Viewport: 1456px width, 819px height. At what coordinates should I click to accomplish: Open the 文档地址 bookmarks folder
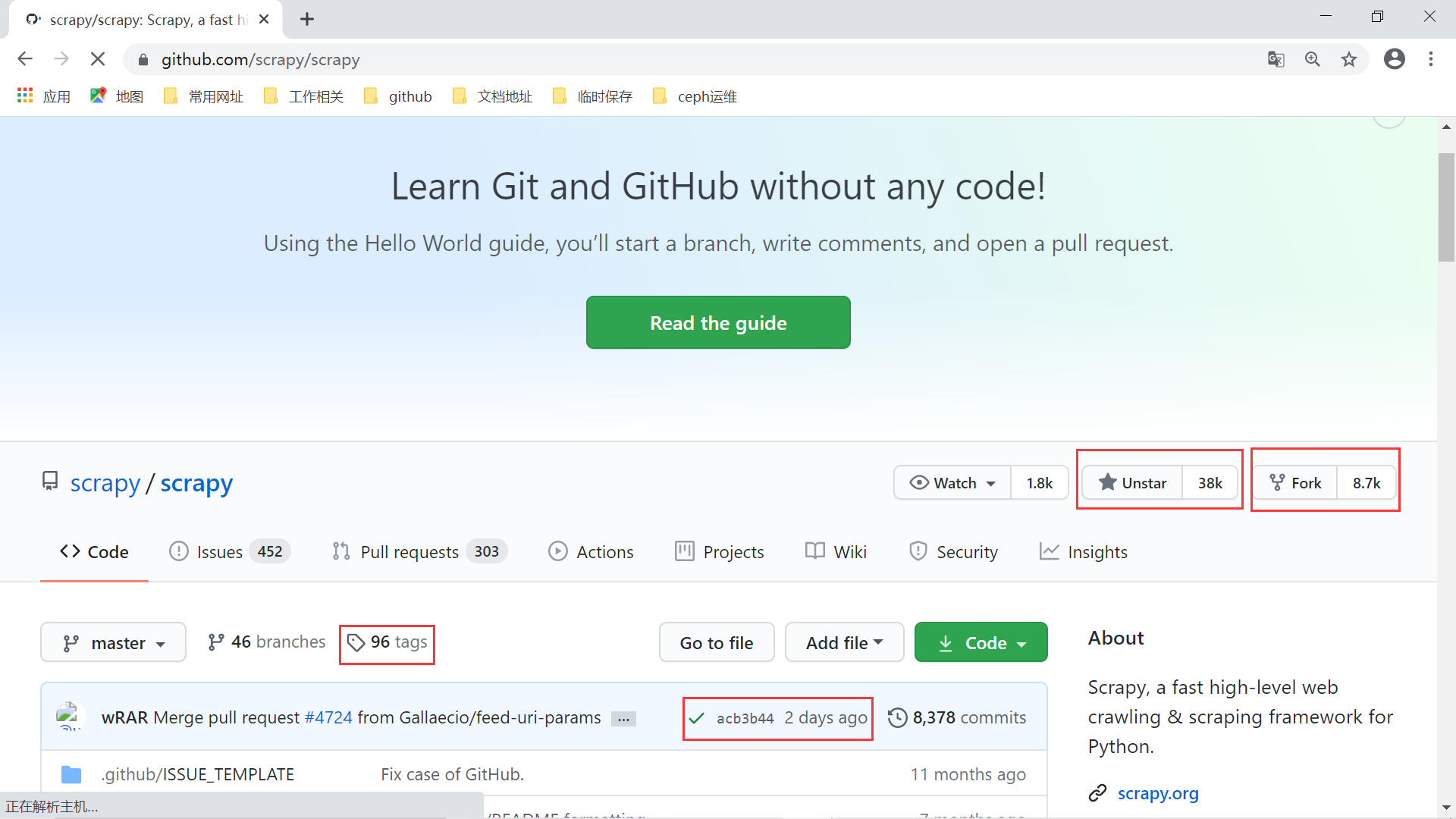tap(492, 96)
